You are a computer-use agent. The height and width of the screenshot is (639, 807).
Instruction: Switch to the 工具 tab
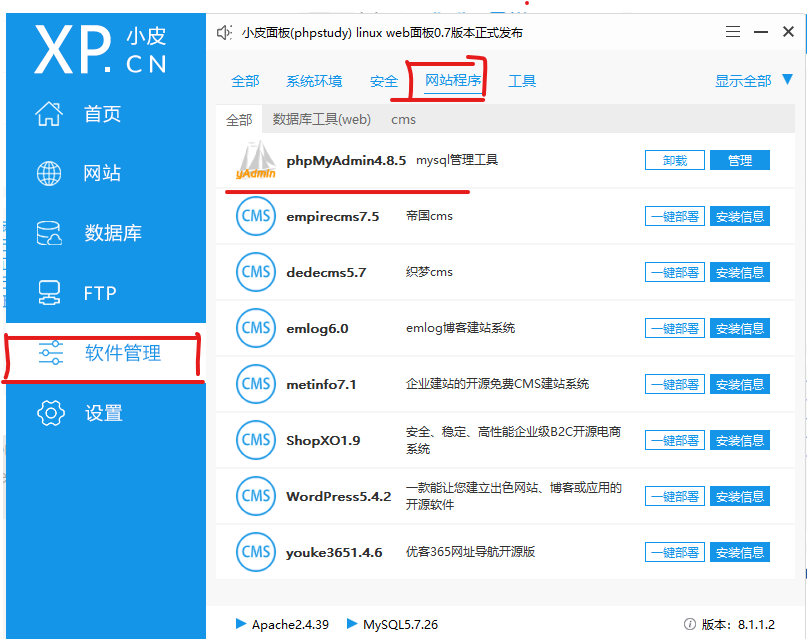coord(522,81)
